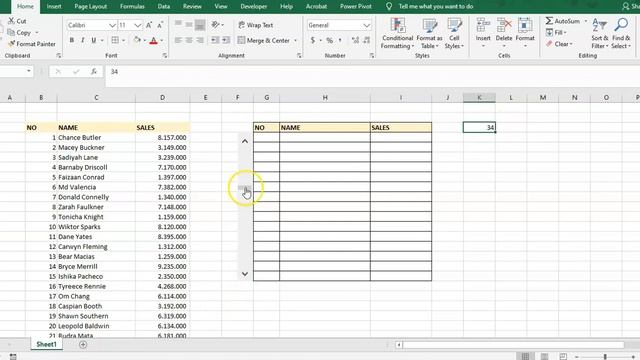Image resolution: width=640 pixels, height=360 pixels.
Task: Switch to the Page Layout tab
Action: (x=91, y=7)
